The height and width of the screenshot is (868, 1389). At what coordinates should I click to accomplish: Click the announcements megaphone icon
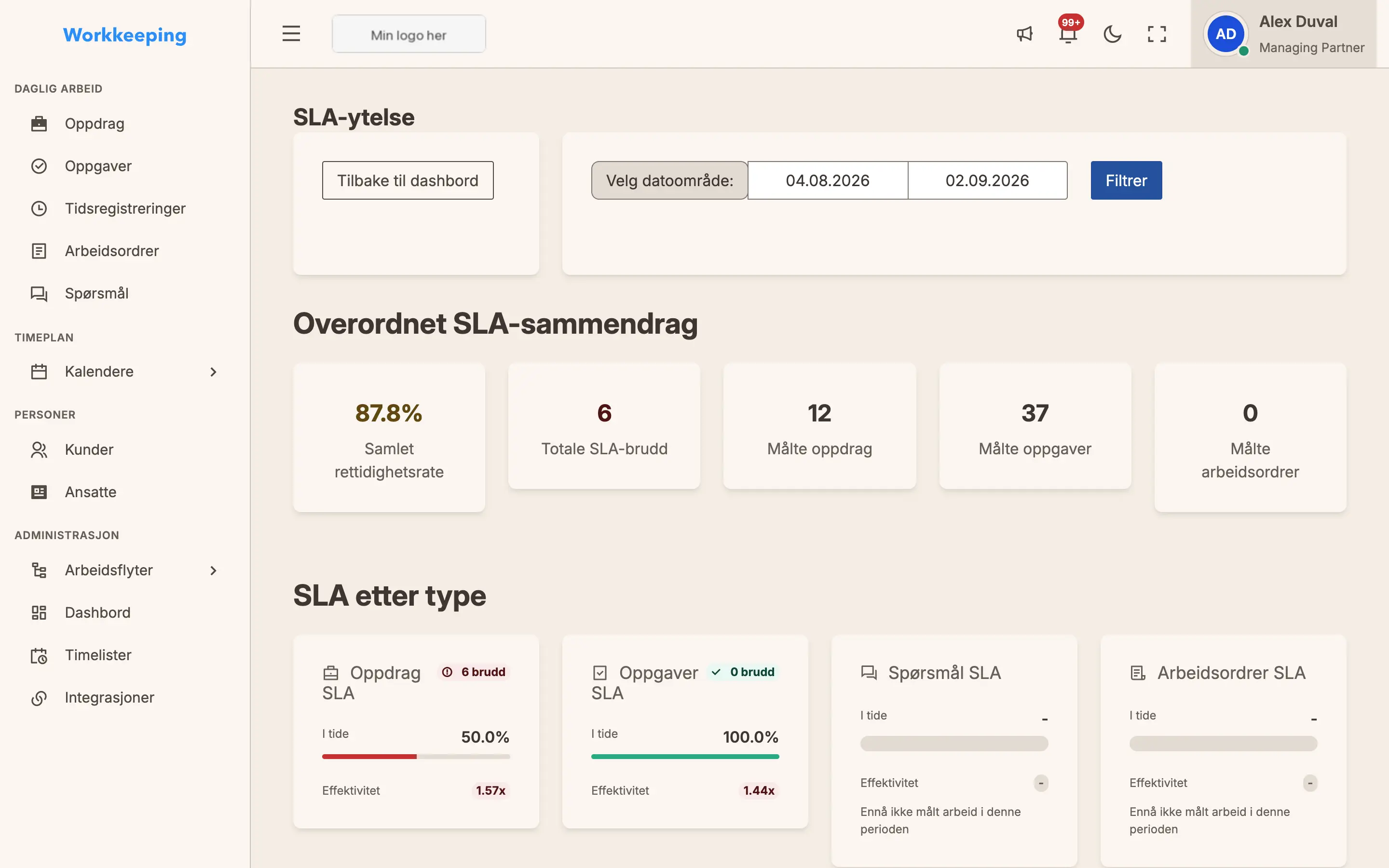pos(1024,34)
